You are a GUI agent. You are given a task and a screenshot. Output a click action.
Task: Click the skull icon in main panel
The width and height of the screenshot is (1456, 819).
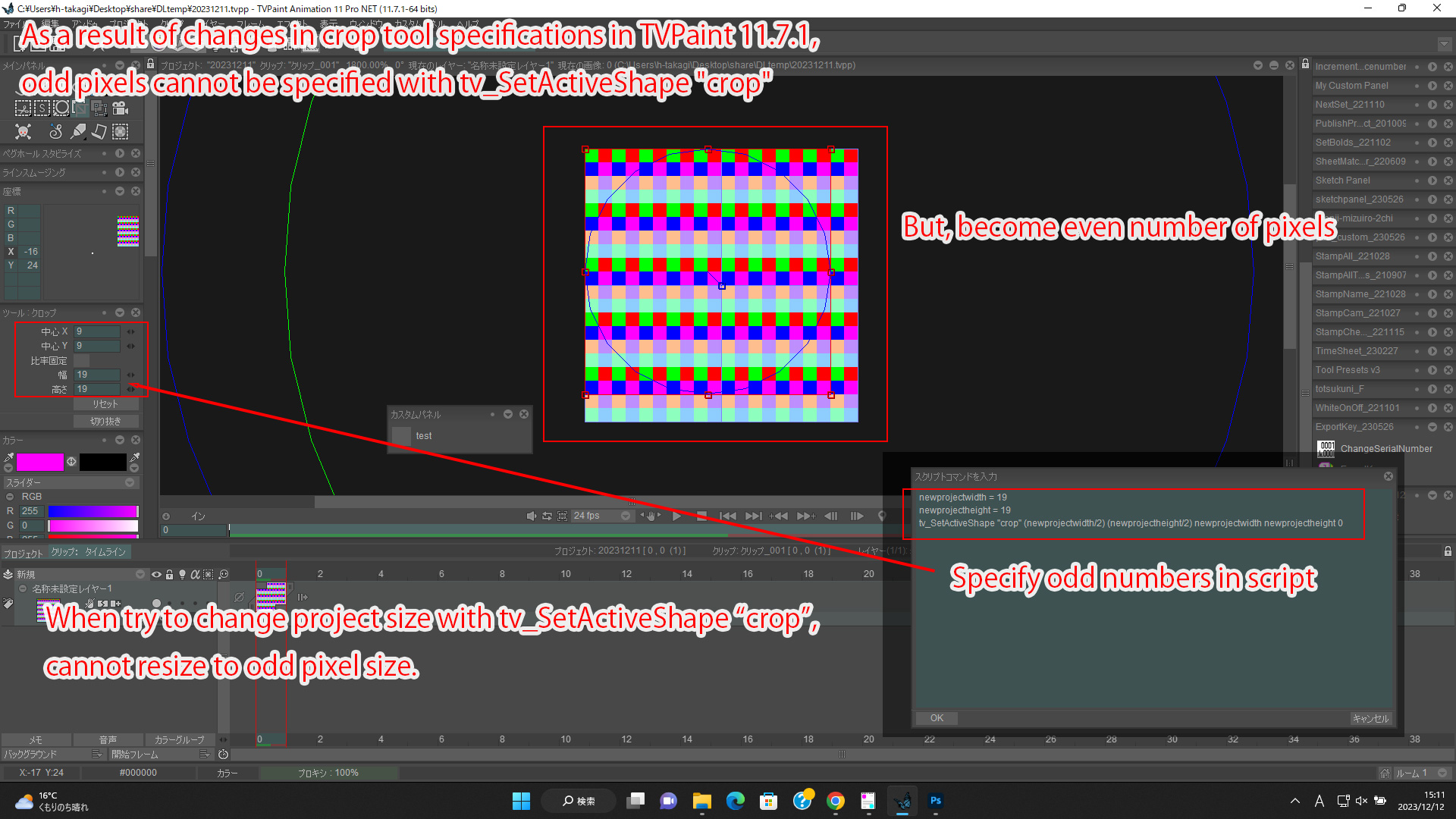(x=24, y=132)
